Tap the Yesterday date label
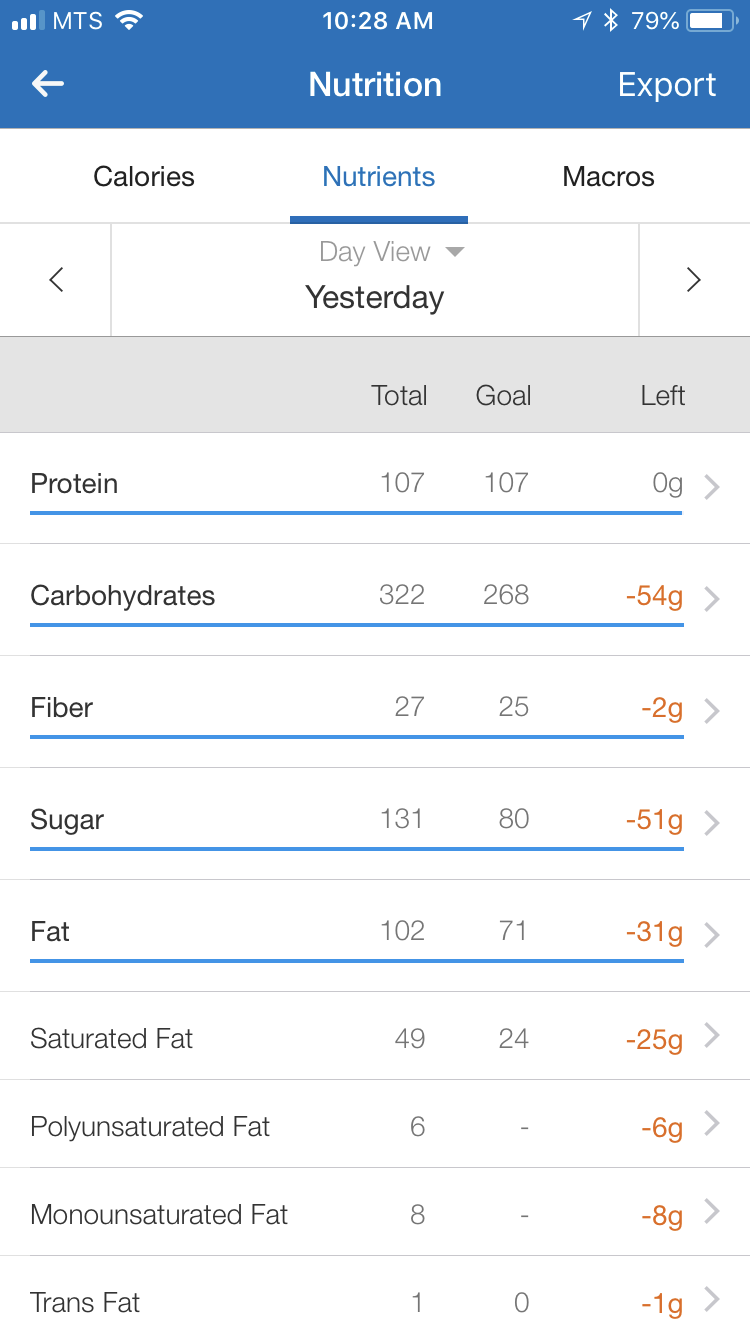Screen dimensions: 750x1334 click(x=375, y=297)
